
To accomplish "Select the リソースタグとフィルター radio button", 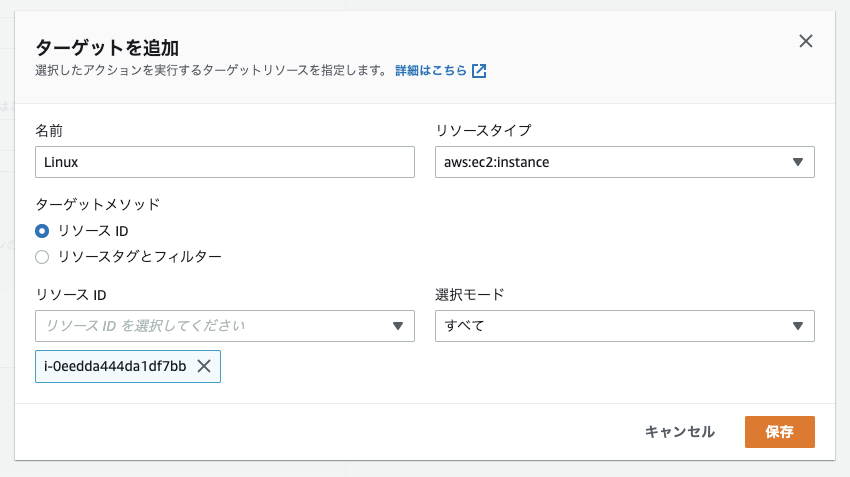I will tap(42, 257).
